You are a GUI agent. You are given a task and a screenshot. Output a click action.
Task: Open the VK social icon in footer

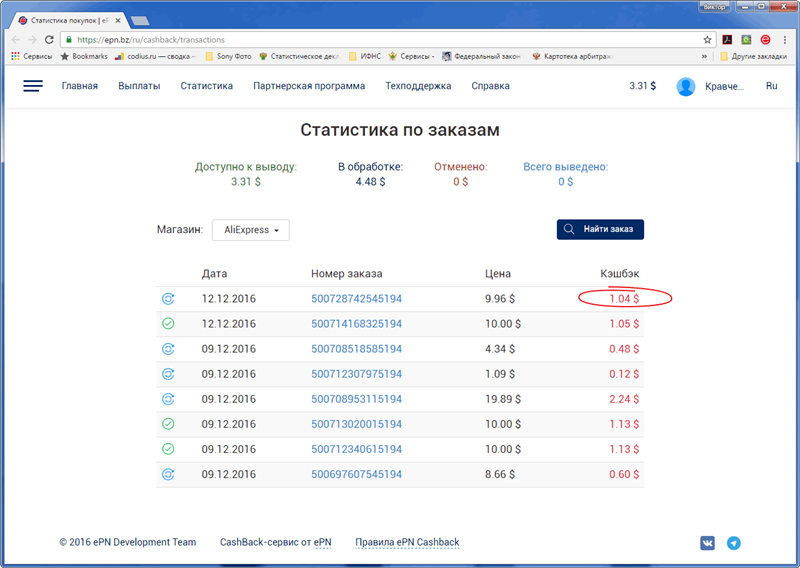pyautogui.click(x=708, y=543)
